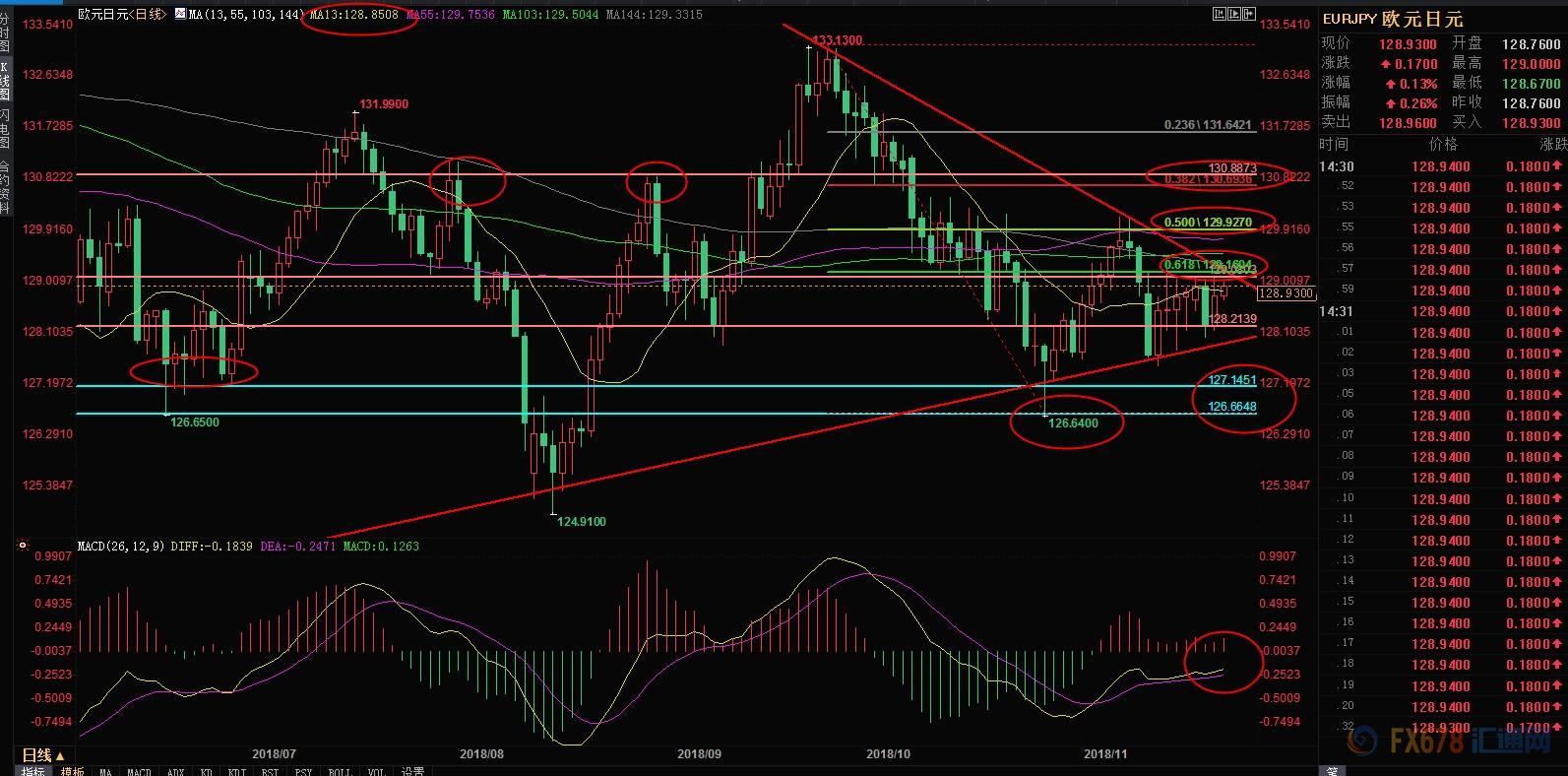Click the MA103:129.5044 value

pyautogui.click(x=549, y=15)
